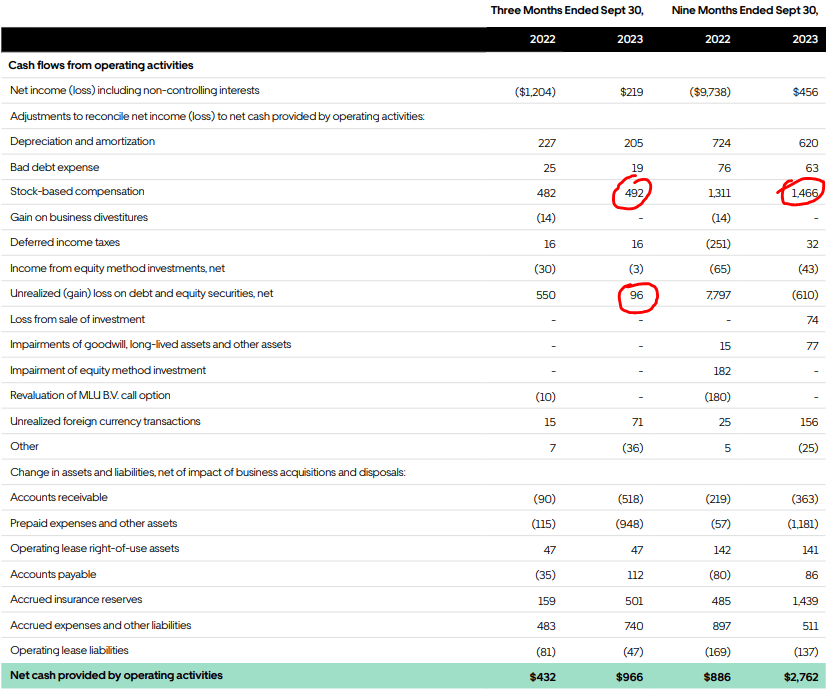The height and width of the screenshot is (694, 830).
Task: Click the circled 96 unrealized loss value
Action: (637, 293)
